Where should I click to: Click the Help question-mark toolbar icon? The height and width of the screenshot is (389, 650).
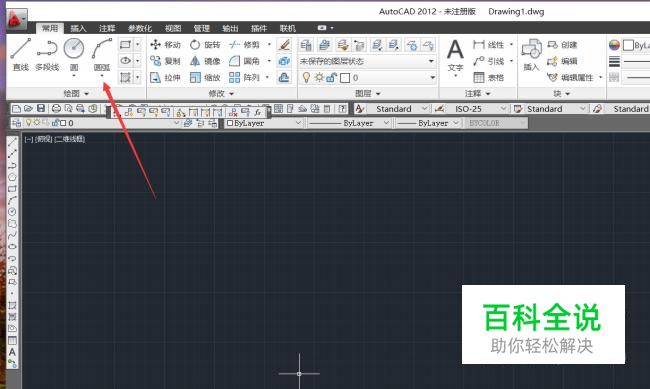342,109
